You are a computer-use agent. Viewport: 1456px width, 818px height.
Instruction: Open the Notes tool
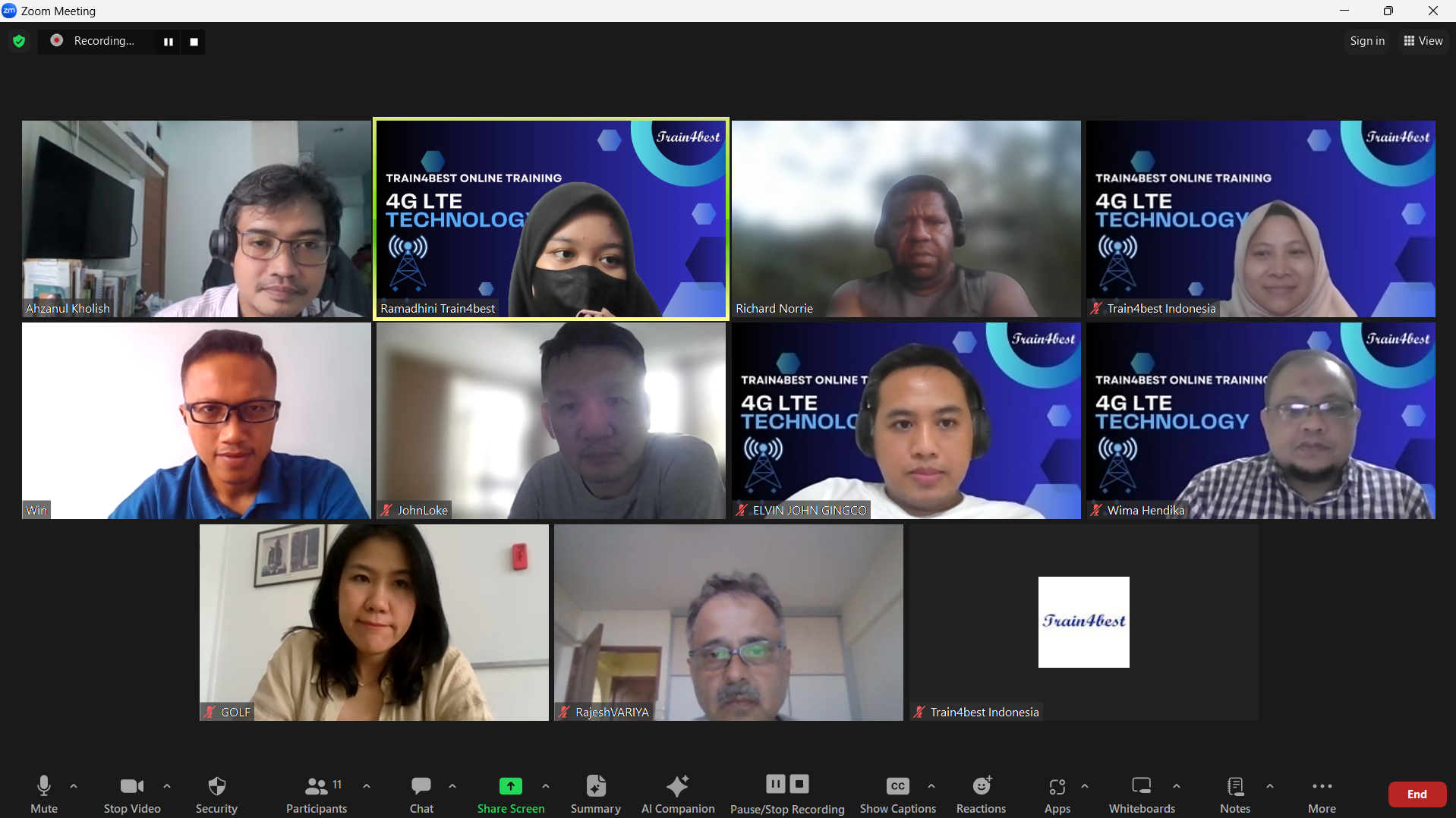(1234, 794)
